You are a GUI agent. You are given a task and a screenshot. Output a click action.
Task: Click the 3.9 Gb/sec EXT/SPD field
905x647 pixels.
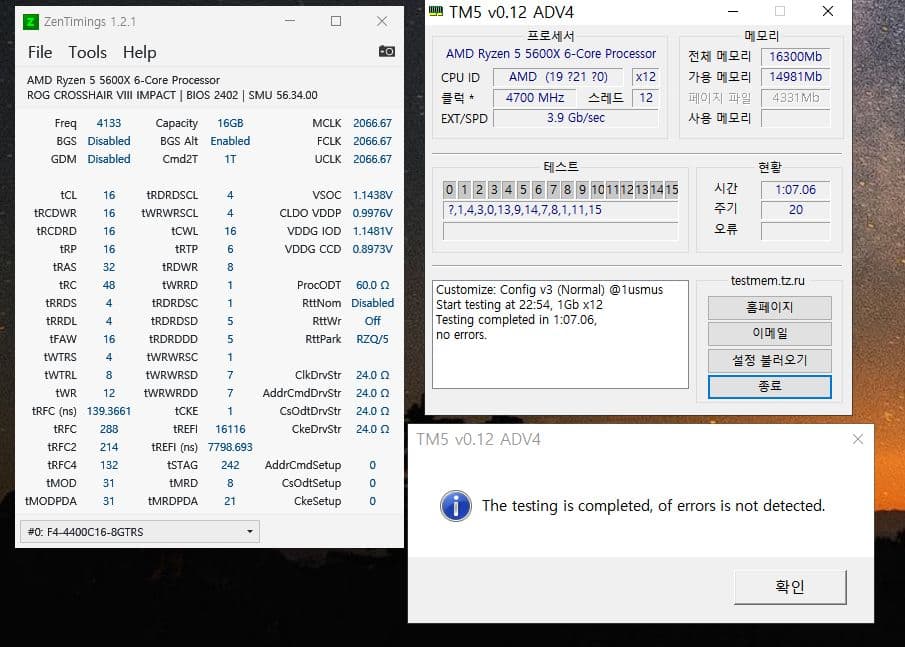point(575,118)
